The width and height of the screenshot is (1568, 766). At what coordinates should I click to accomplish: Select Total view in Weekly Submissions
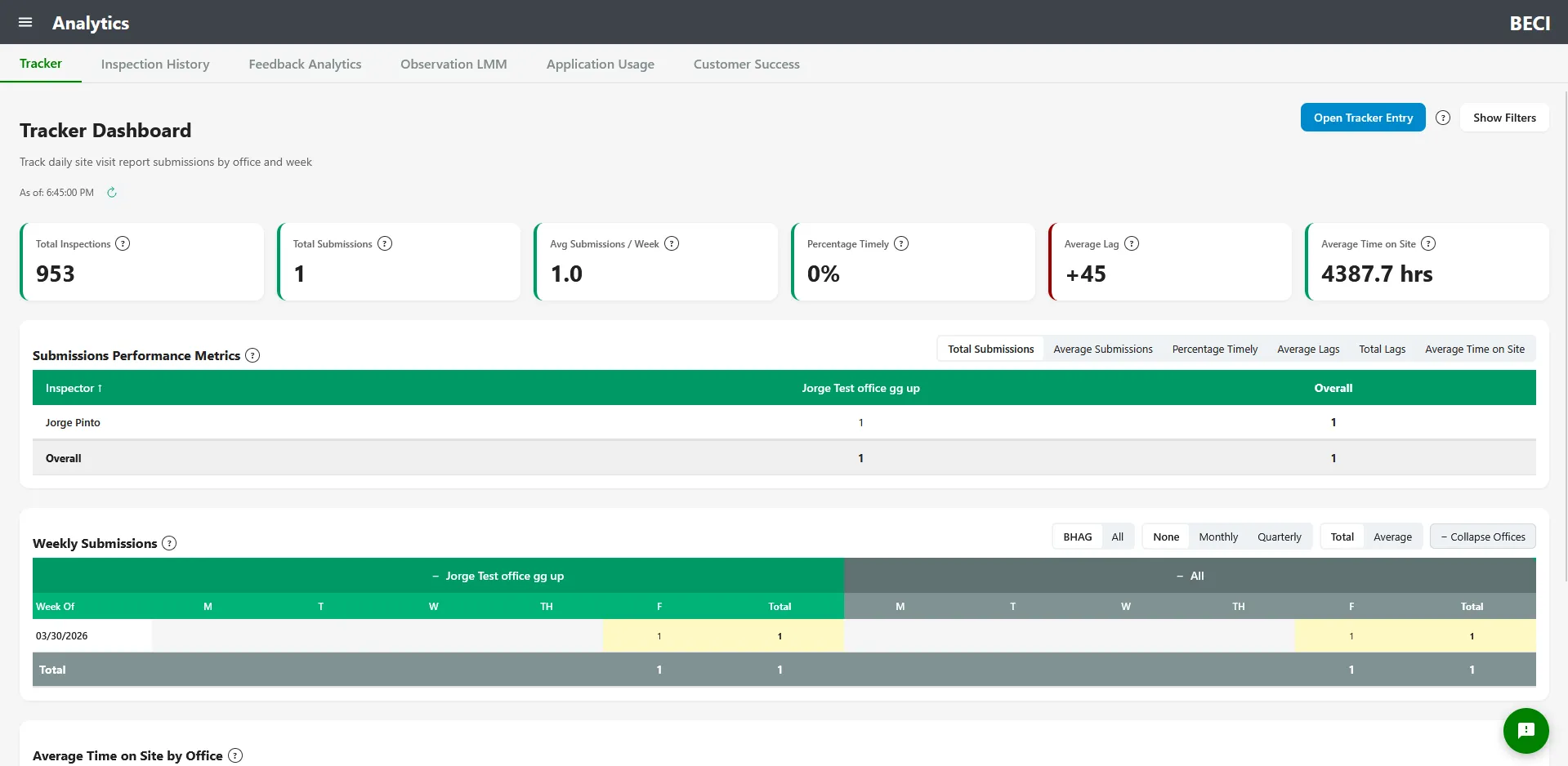point(1342,537)
